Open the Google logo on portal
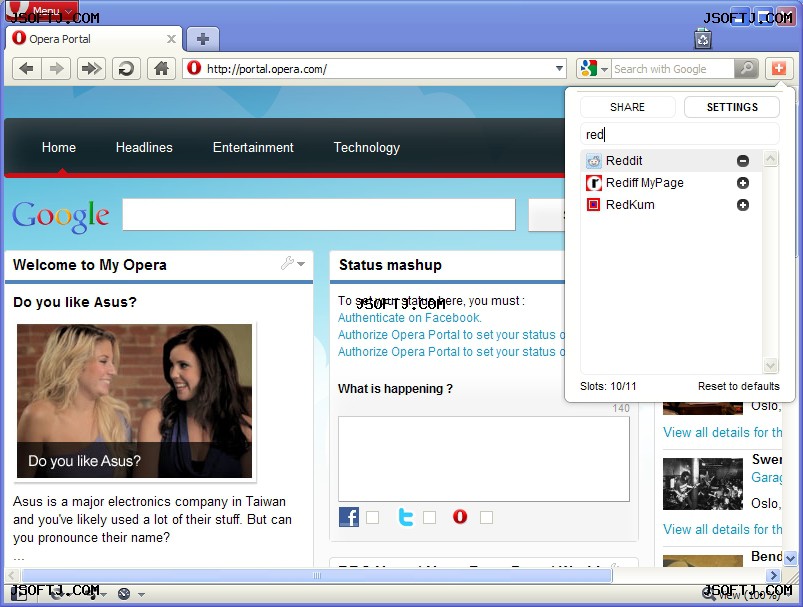This screenshot has width=803, height=607. point(60,216)
